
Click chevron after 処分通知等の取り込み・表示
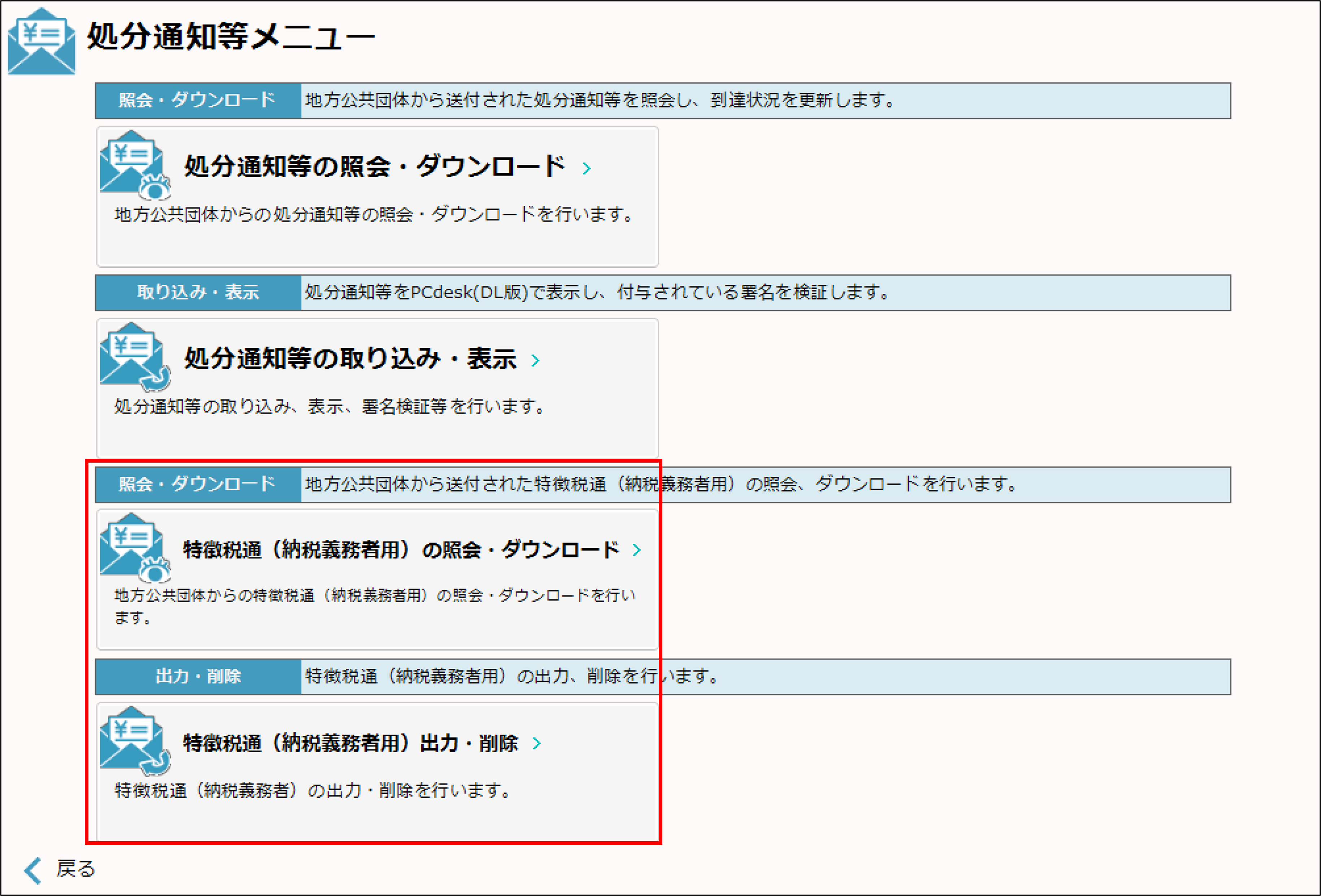(535, 360)
